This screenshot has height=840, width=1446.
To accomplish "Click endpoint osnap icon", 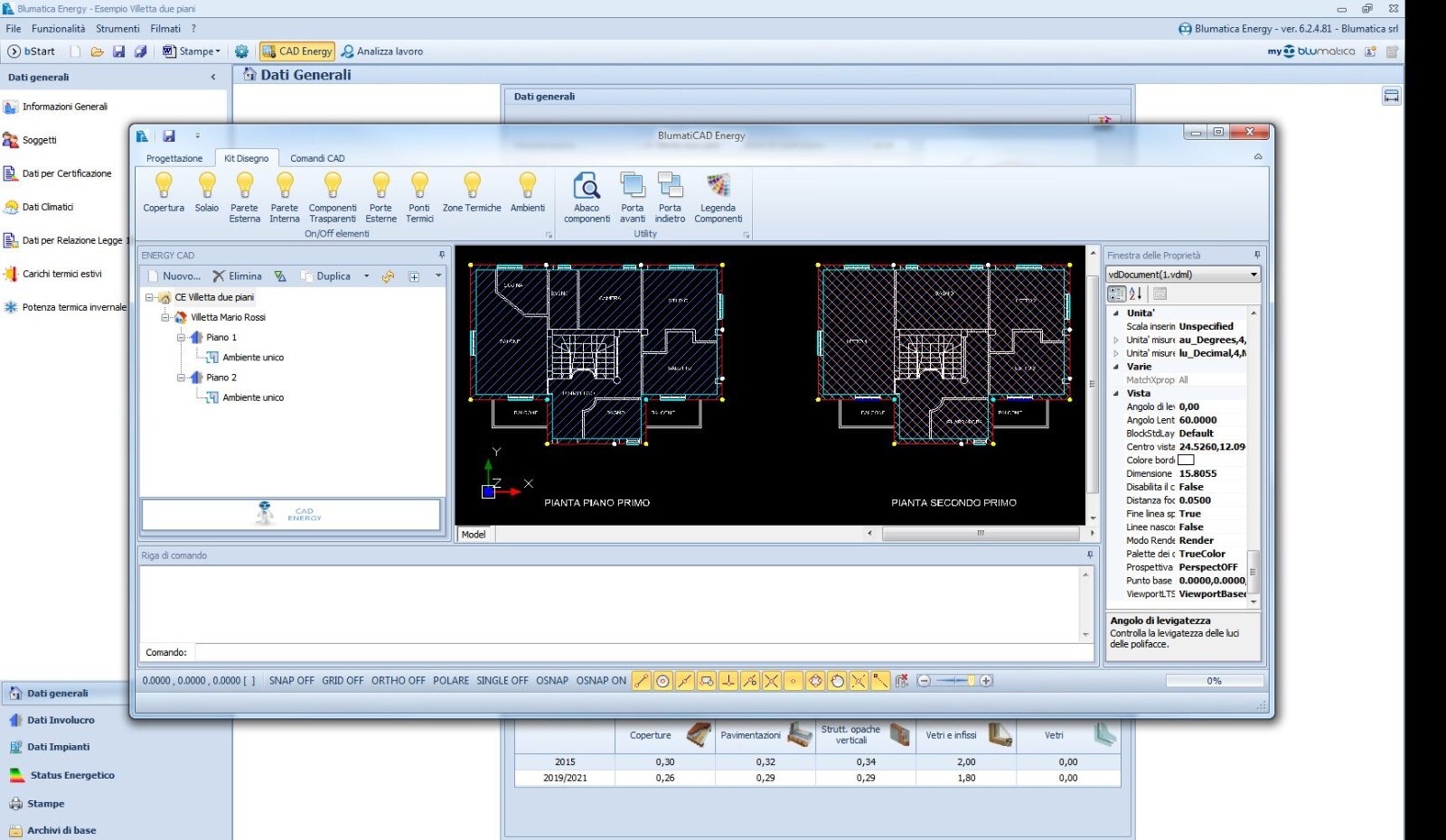I will click(642, 681).
